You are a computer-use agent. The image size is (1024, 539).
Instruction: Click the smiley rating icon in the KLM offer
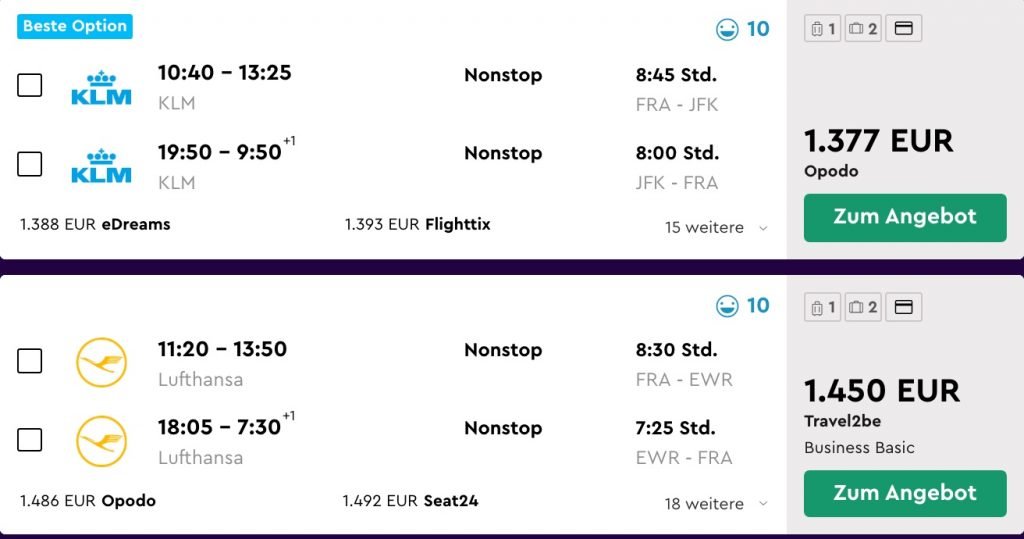(727, 29)
